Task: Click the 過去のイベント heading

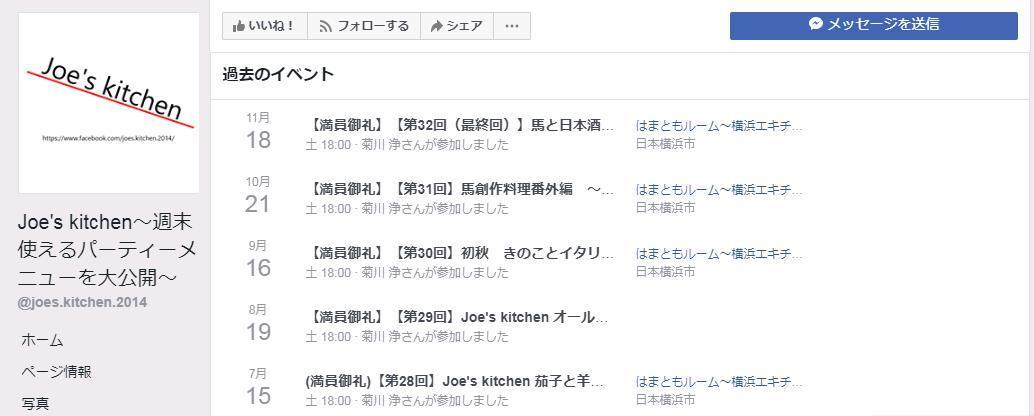Action: (x=278, y=75)
